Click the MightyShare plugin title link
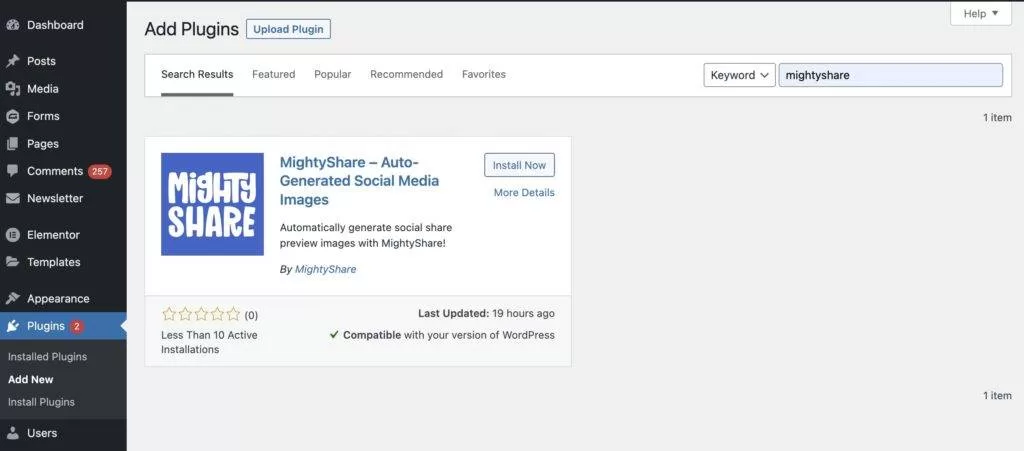The height and width of the screenshot is (451, 1024). (359, 181)
